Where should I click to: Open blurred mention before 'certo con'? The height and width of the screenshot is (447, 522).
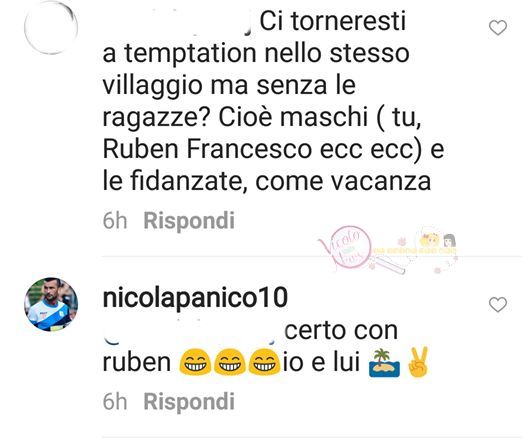(190, 331)
